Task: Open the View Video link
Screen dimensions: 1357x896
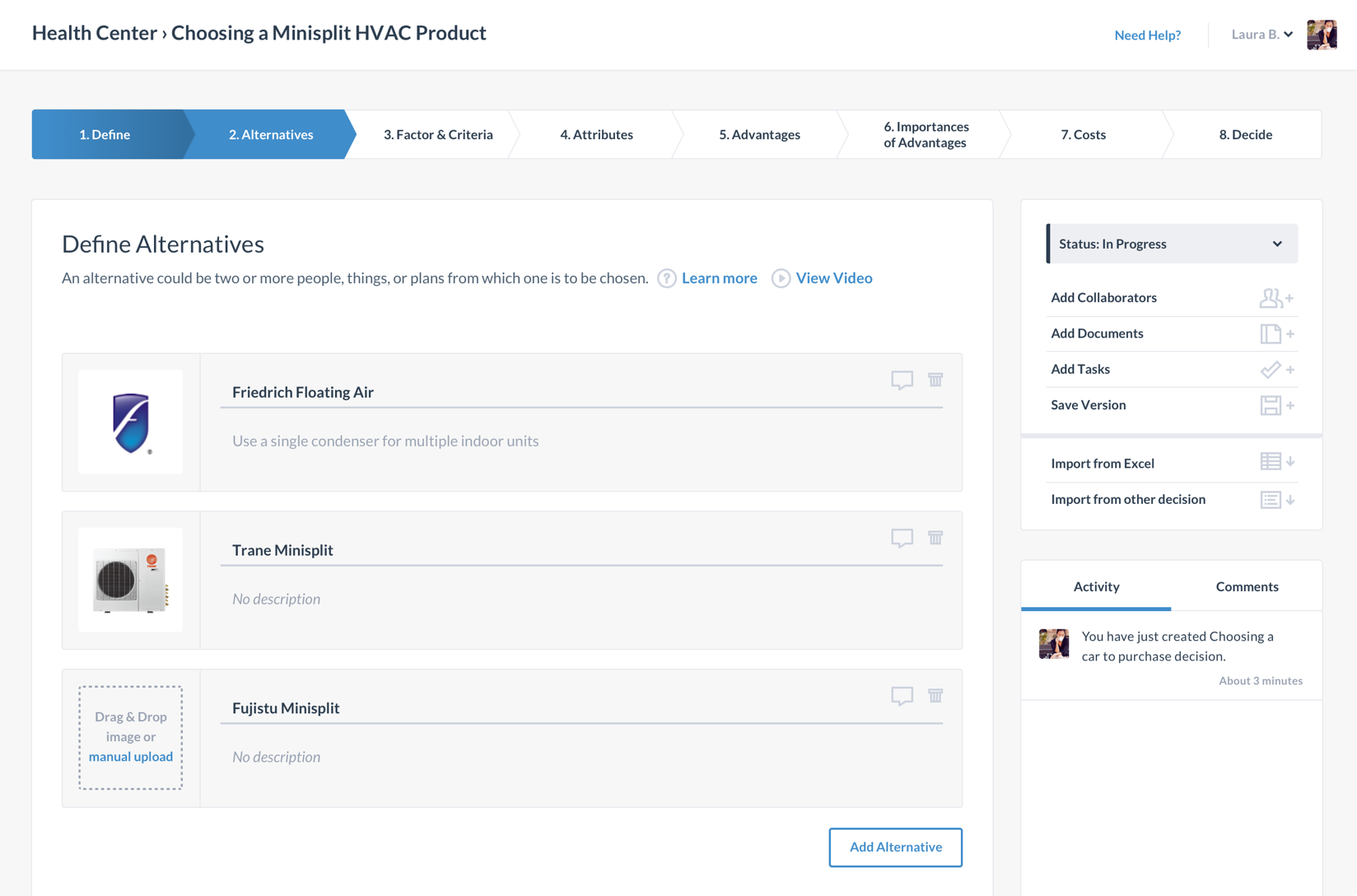Action: [x=834, y=278]
